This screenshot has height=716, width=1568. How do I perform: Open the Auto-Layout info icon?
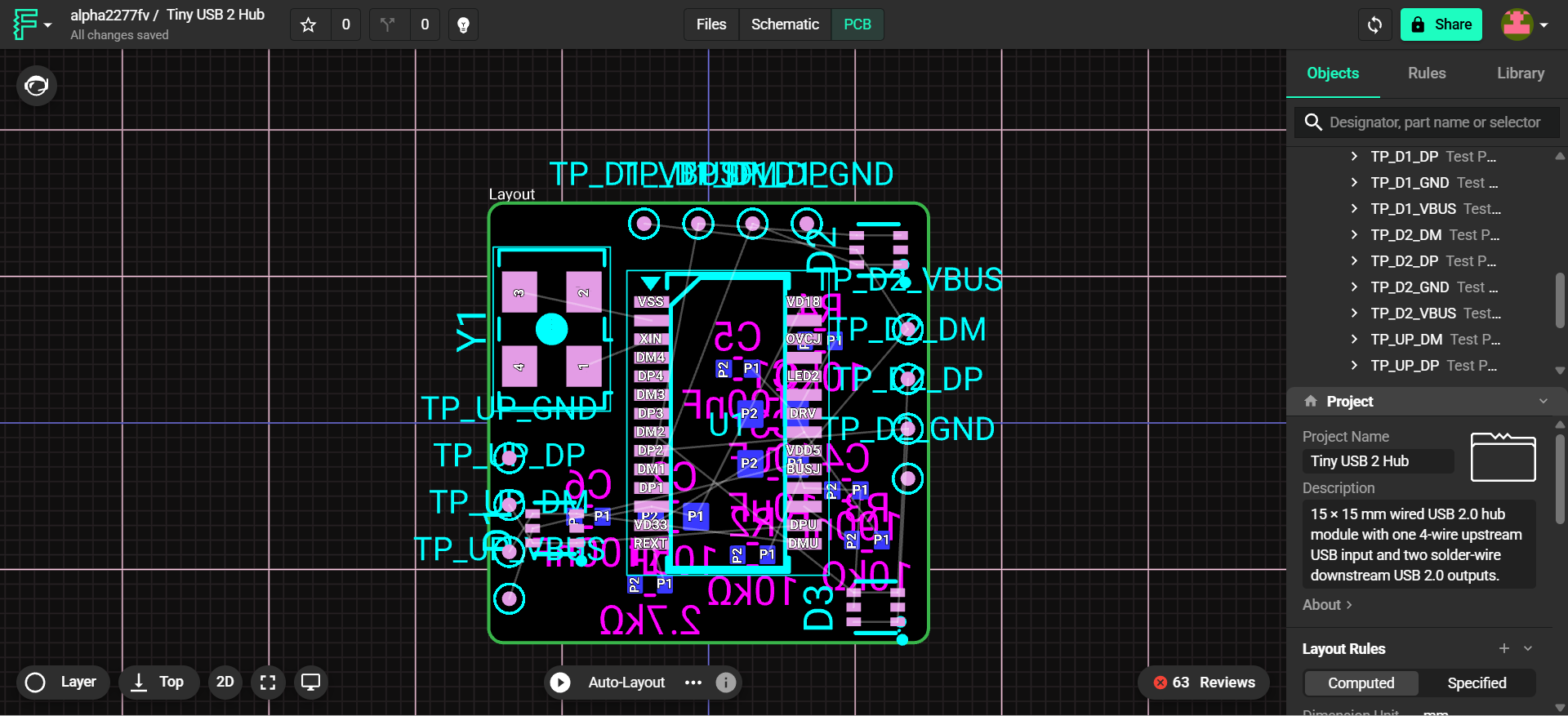(x=726, y=682)
